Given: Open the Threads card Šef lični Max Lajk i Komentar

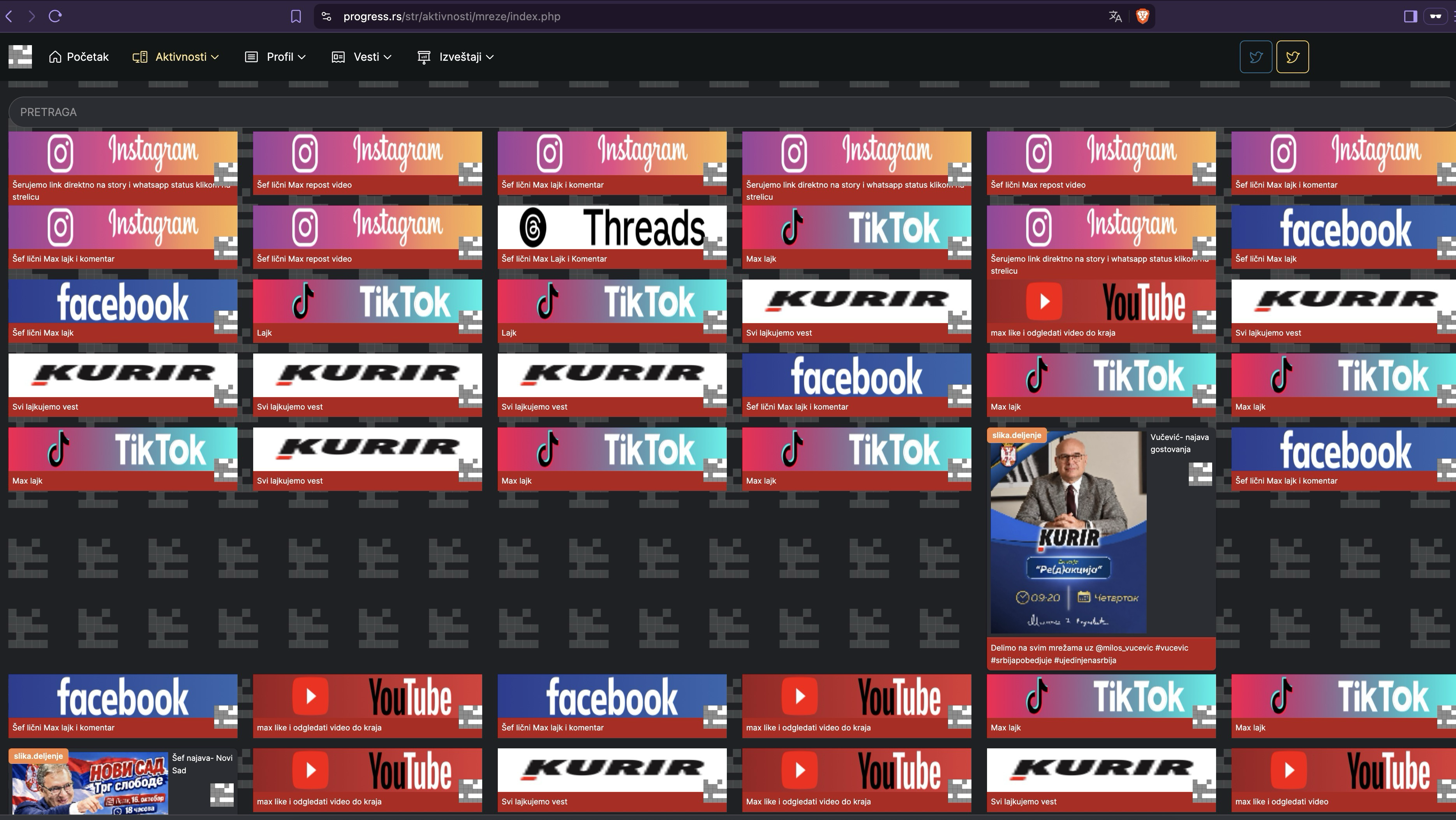Looking at the screenshot, I should 612,237.
